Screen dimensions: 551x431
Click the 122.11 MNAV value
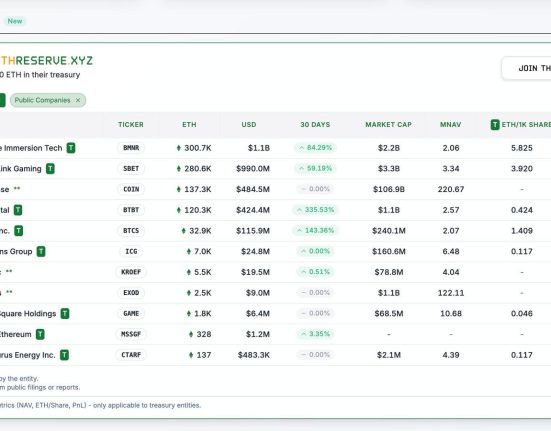point(451,293)
